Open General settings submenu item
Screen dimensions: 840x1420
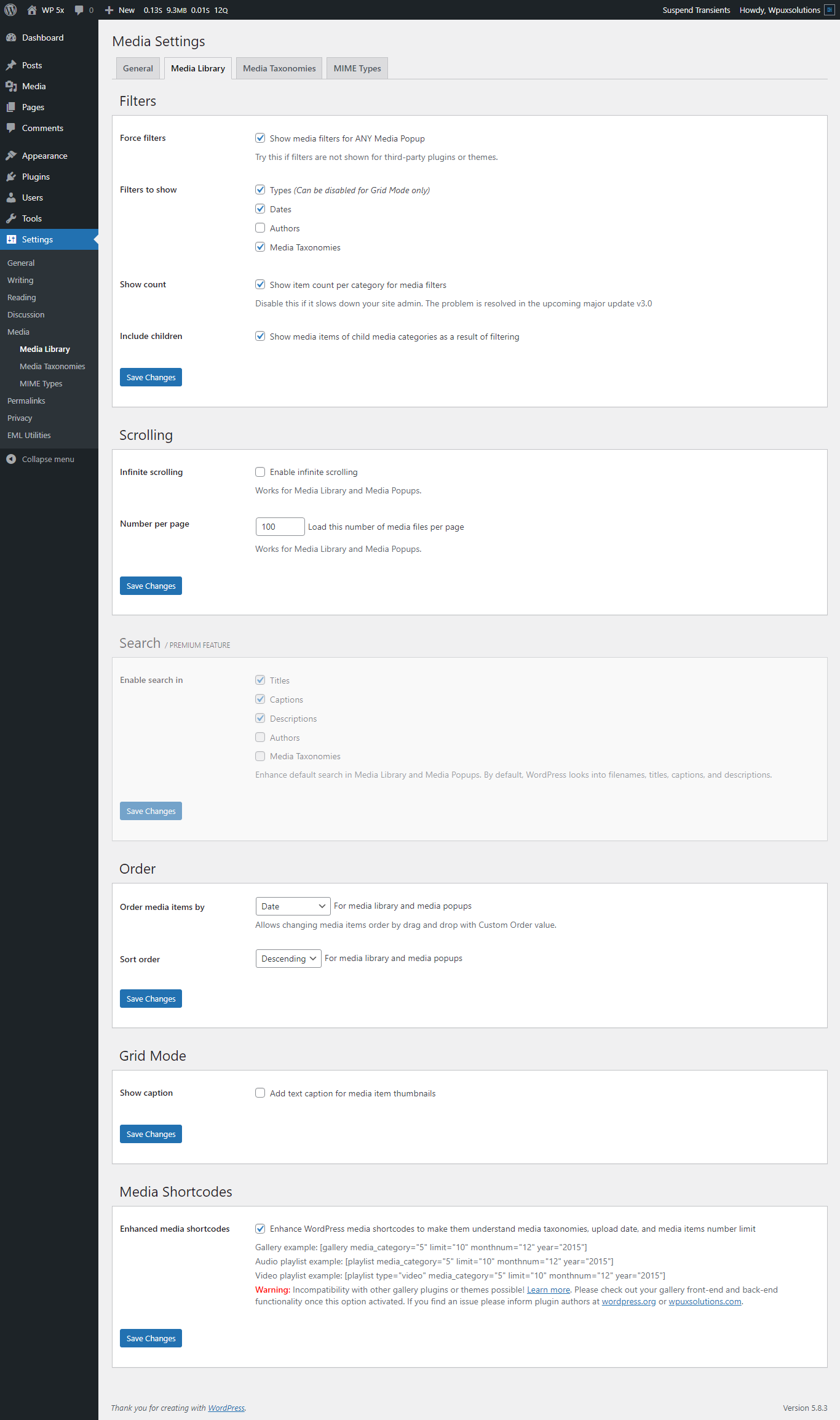(21, 263)
